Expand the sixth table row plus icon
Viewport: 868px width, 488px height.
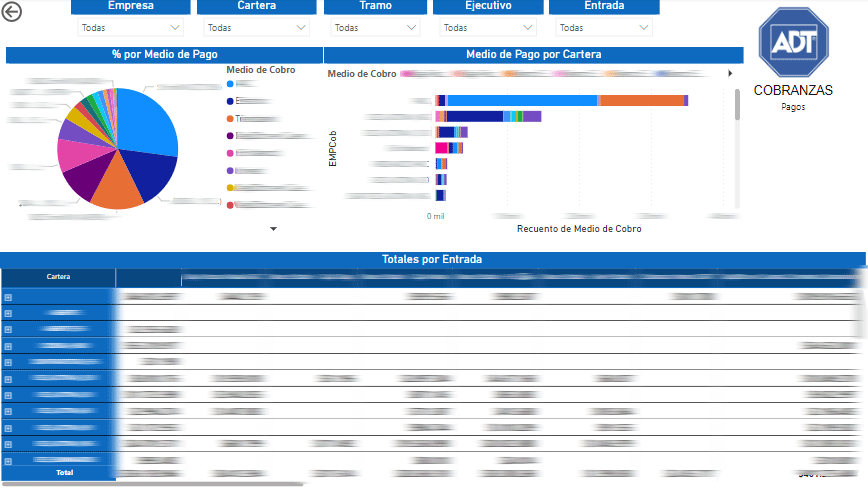click(x=8, y=380)
